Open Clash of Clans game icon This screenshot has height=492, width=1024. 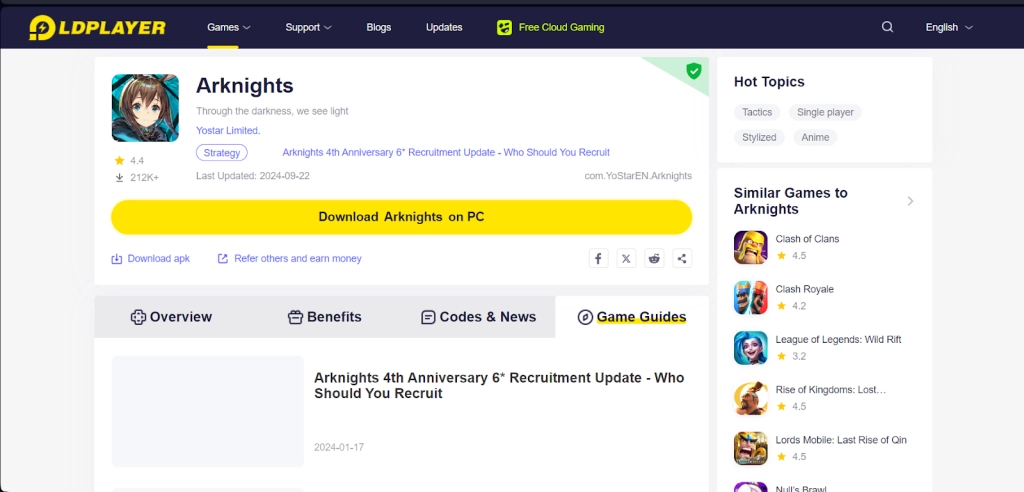coord(750,247)
